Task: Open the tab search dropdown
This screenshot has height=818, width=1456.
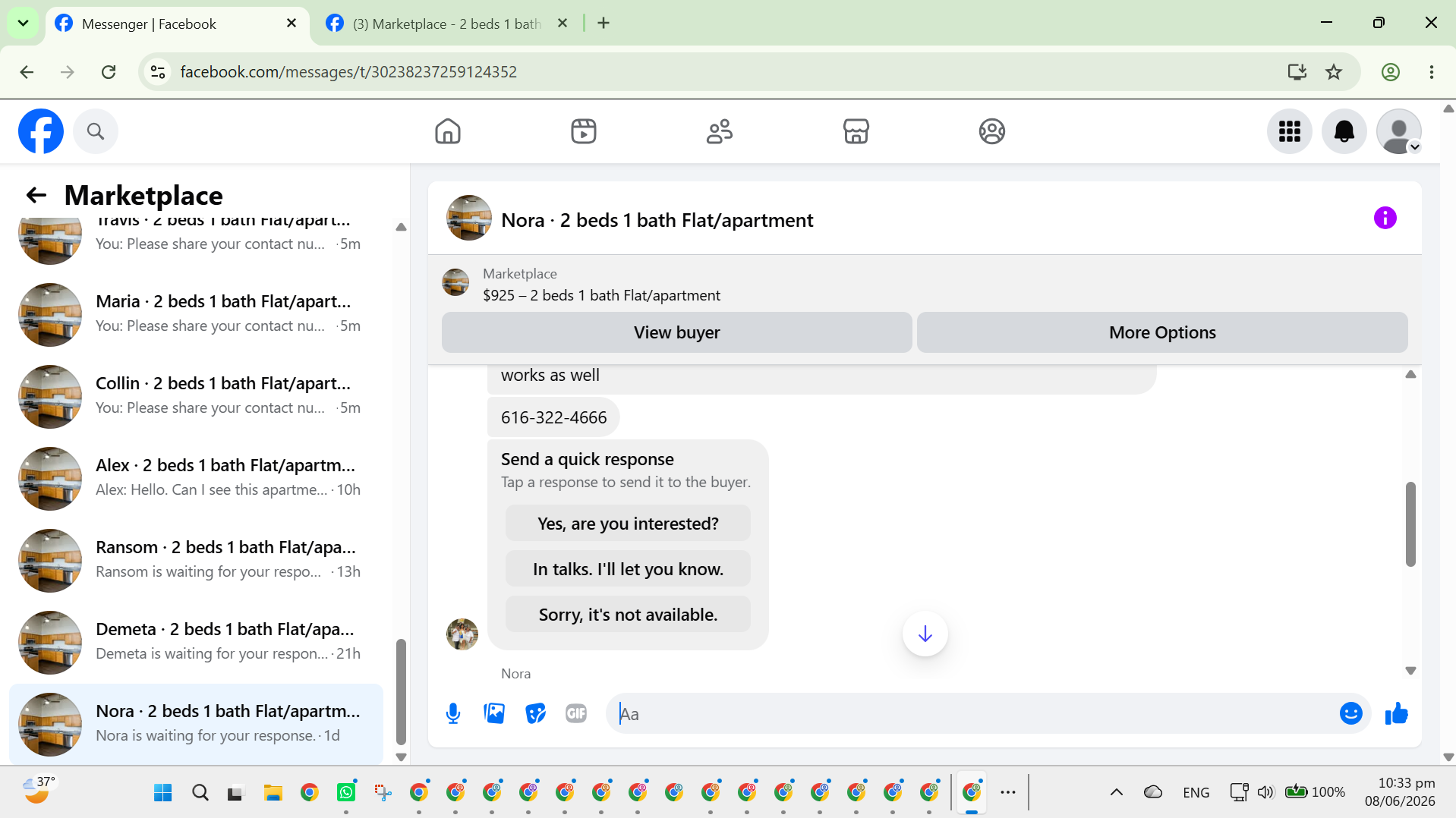Action: (23, 24)
